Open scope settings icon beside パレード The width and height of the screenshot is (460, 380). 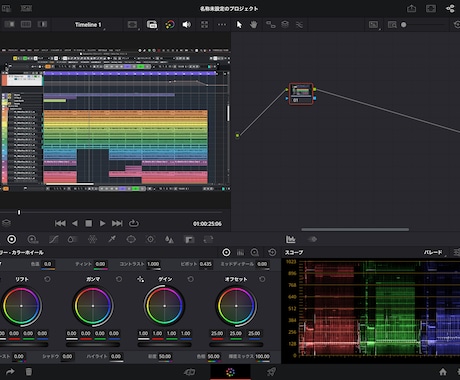tap(456, 252)
